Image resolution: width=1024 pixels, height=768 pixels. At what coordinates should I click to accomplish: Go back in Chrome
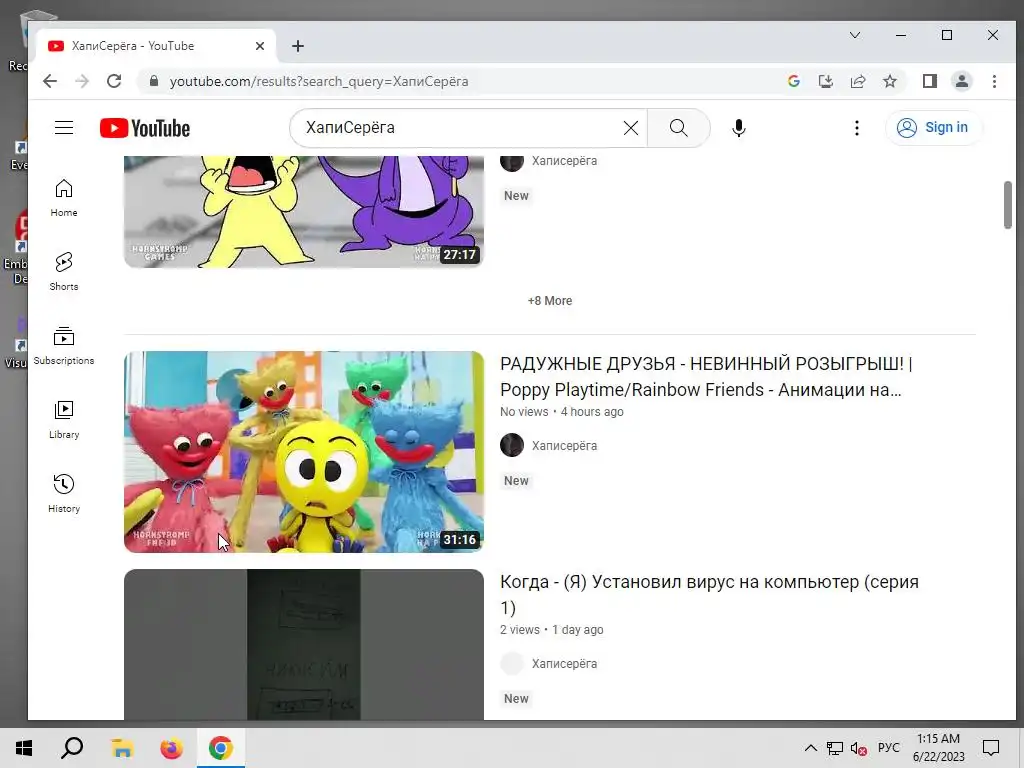point(50,81)
